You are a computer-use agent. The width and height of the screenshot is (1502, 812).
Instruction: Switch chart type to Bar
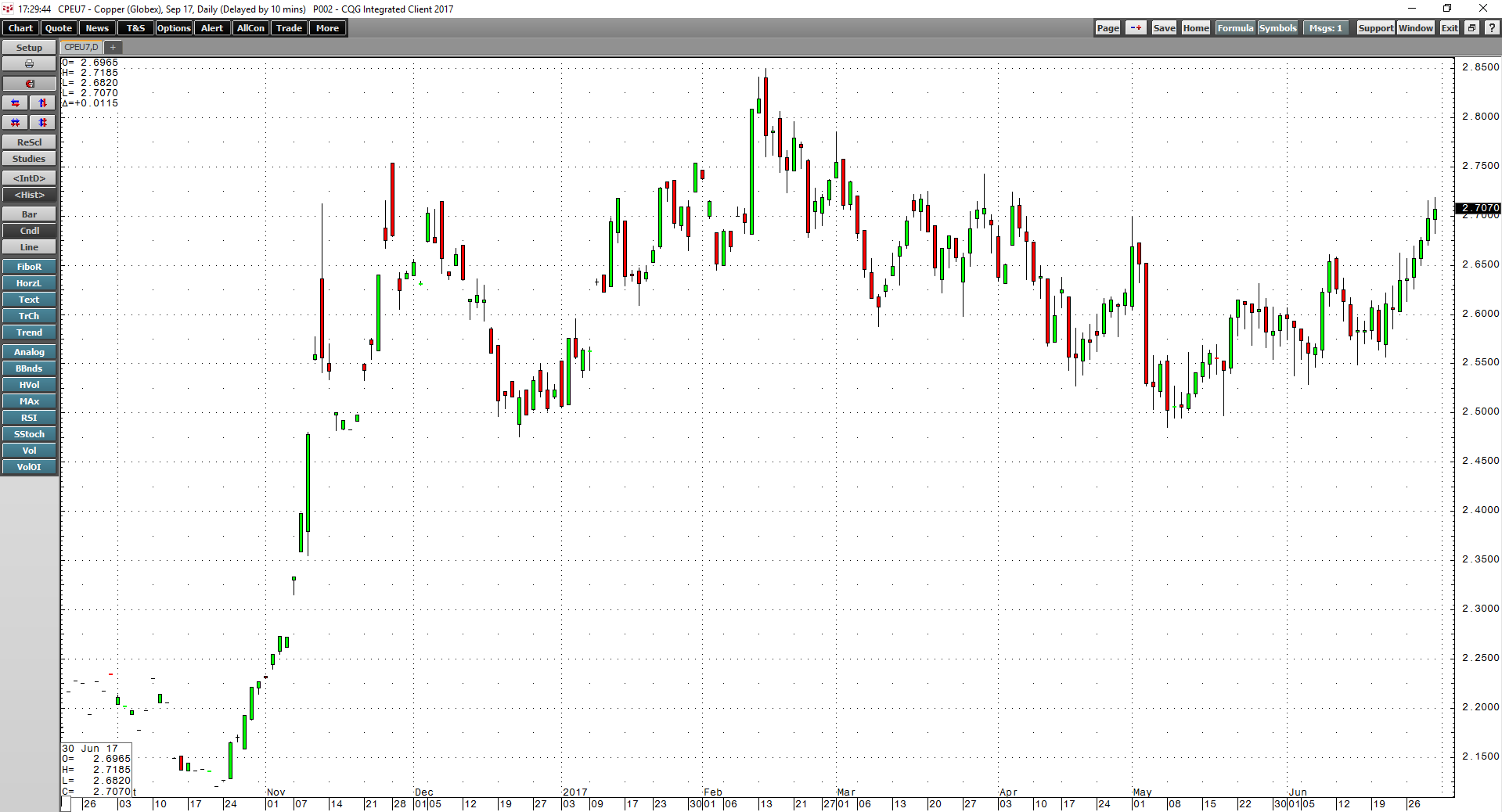(x=29, y=214)
